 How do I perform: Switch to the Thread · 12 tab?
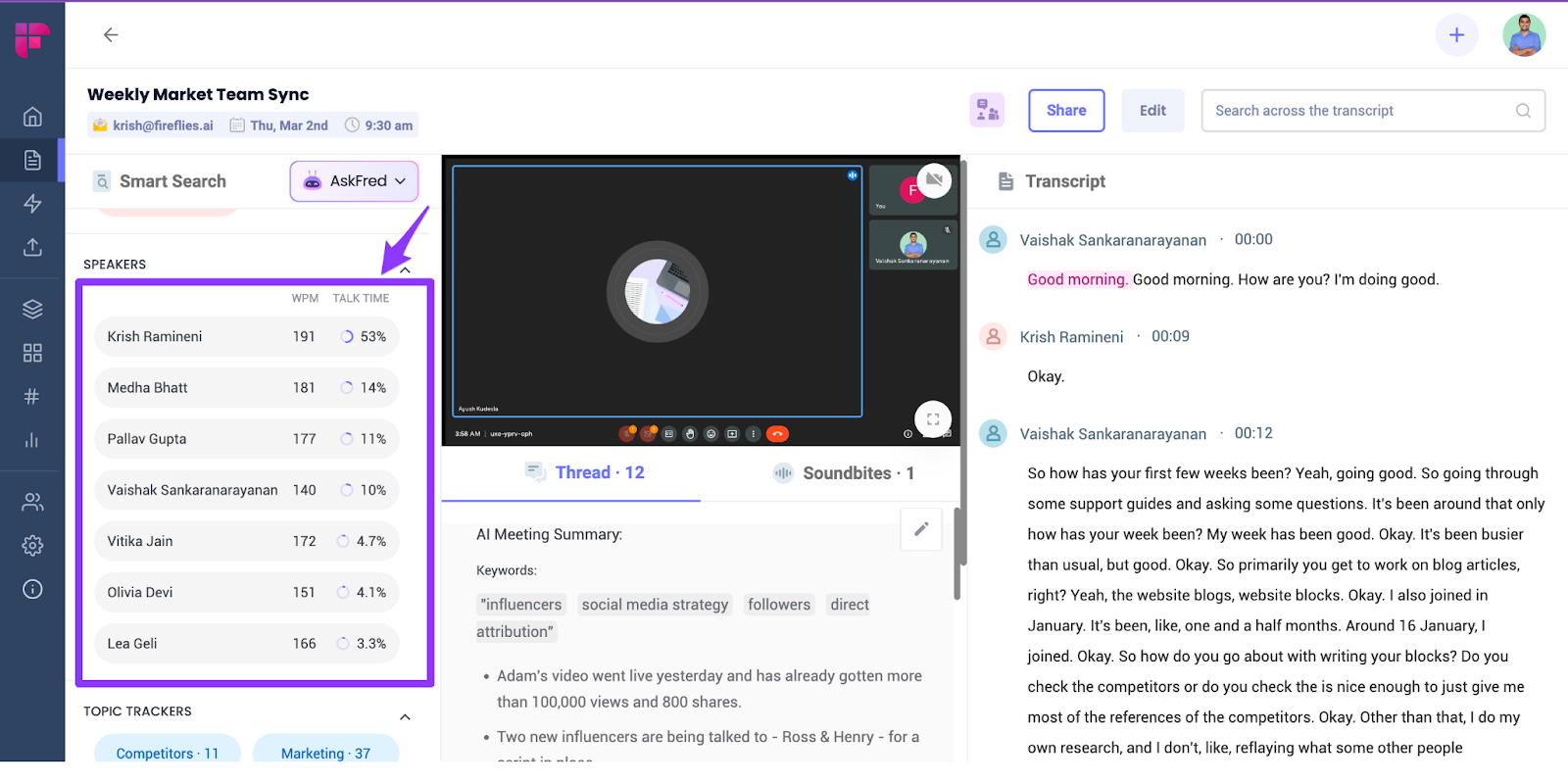584,472
